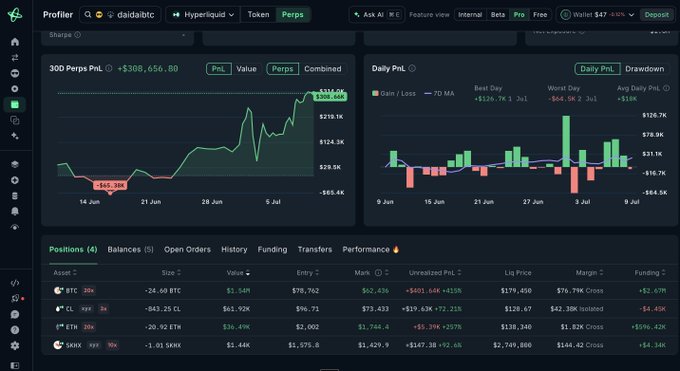
Task: Open the question mark help icon
Action: [x=15, y=330]
